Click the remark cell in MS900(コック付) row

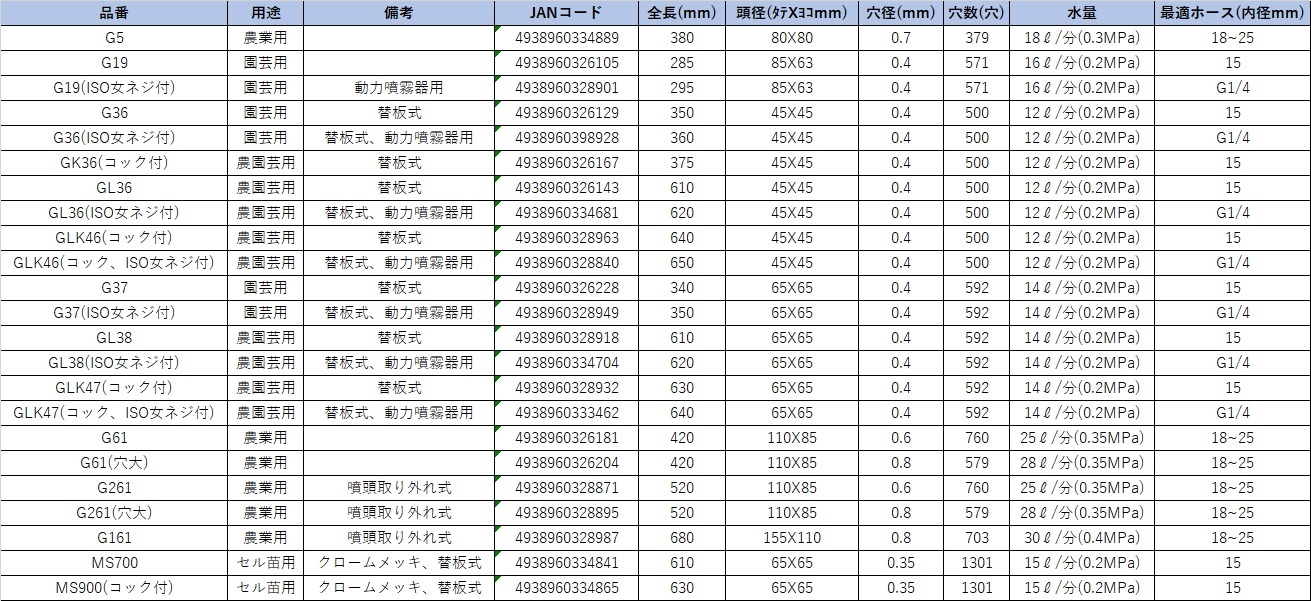tap(398, 588)
